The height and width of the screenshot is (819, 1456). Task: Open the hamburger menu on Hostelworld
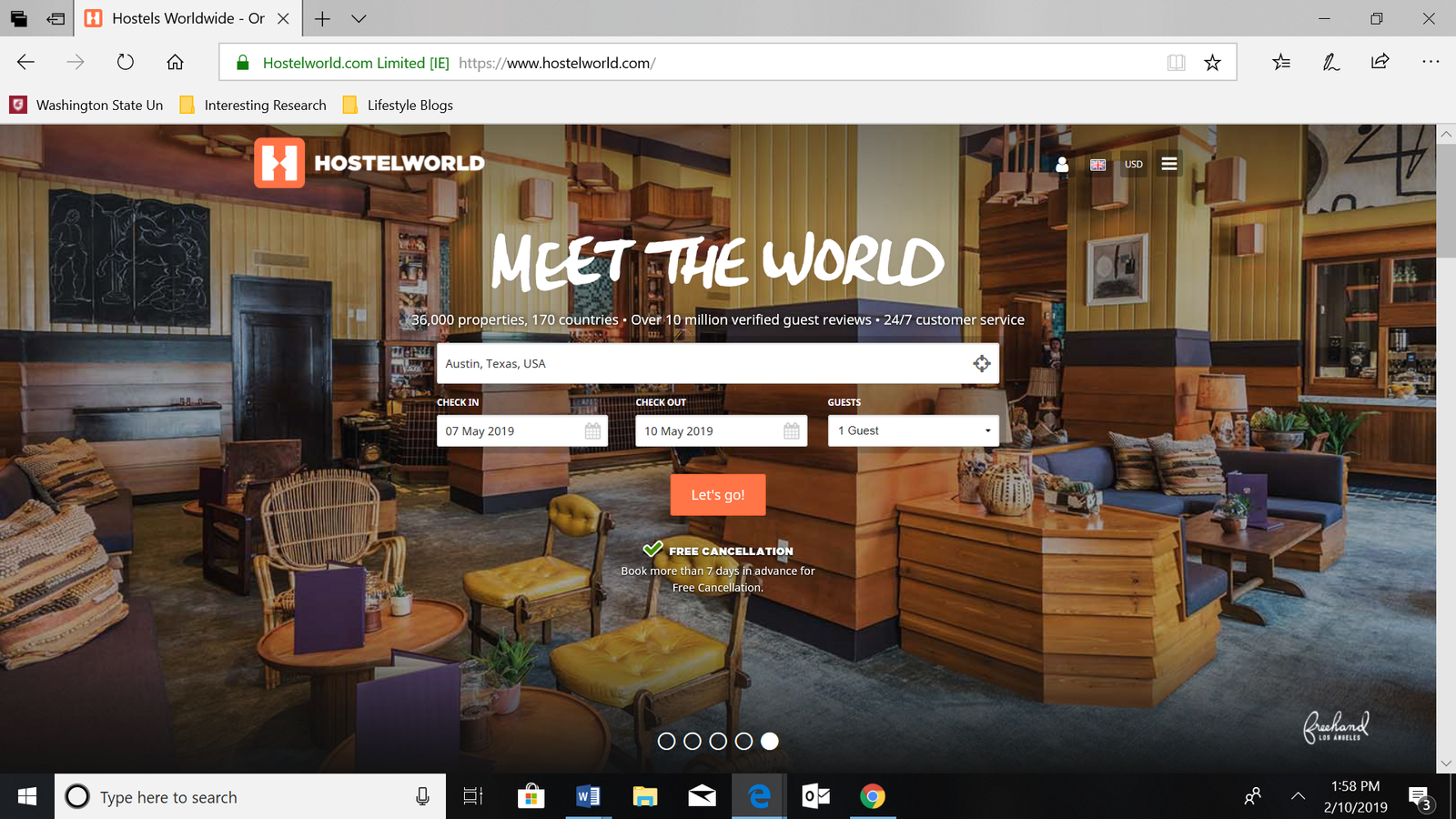click(1169, 164)
